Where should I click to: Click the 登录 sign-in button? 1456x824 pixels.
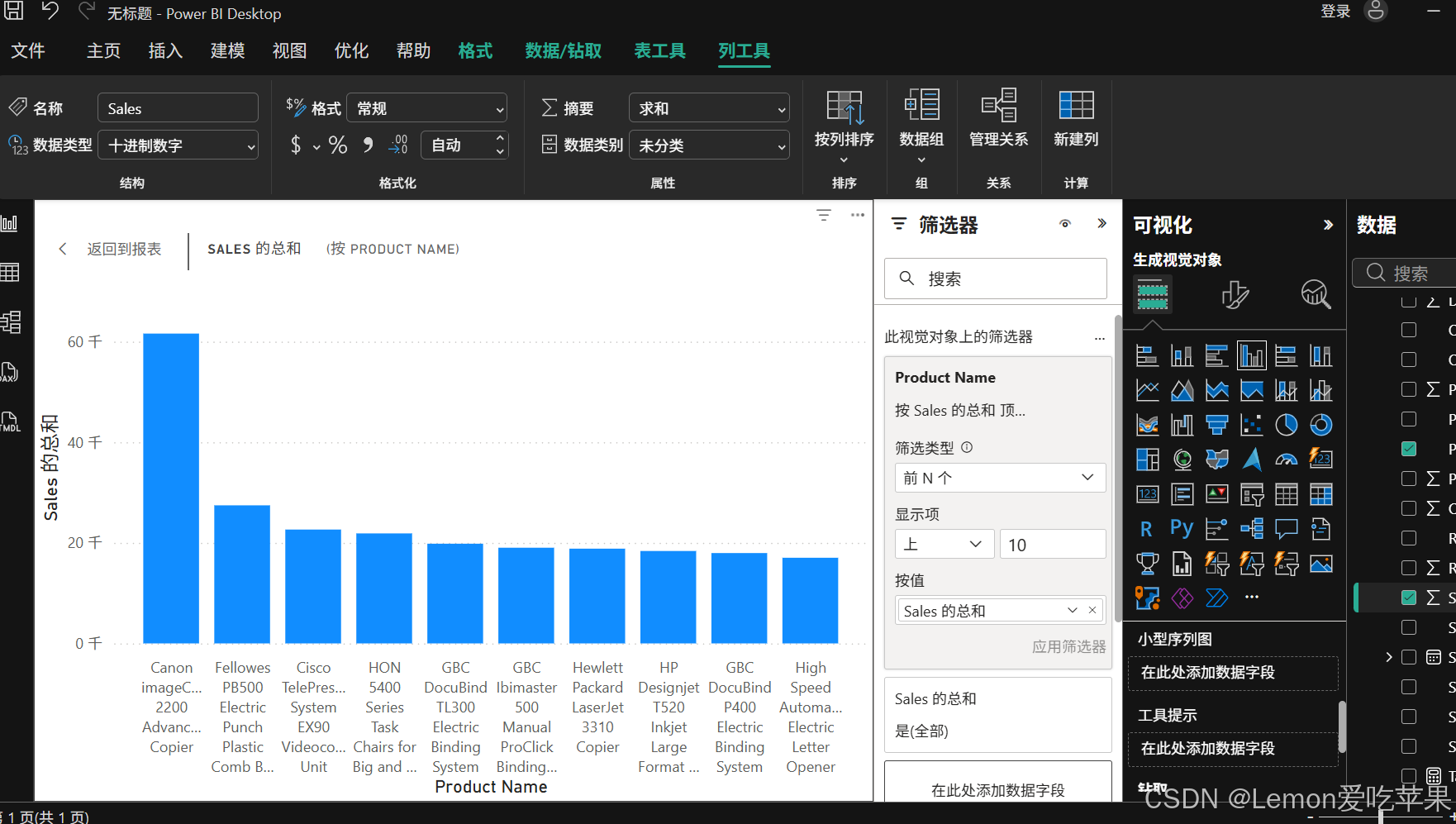[1335, 11]
